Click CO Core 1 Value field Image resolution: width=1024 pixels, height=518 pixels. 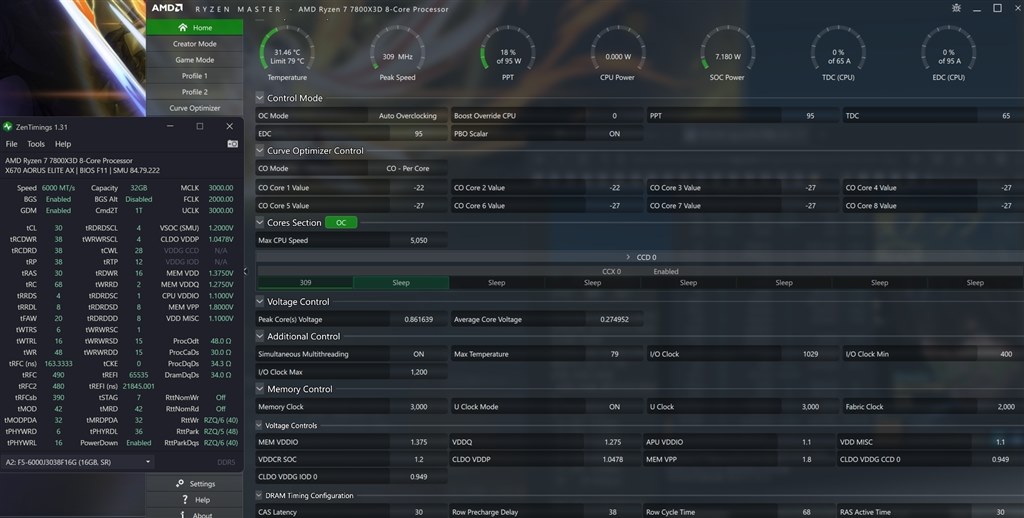tap(353, 187)
